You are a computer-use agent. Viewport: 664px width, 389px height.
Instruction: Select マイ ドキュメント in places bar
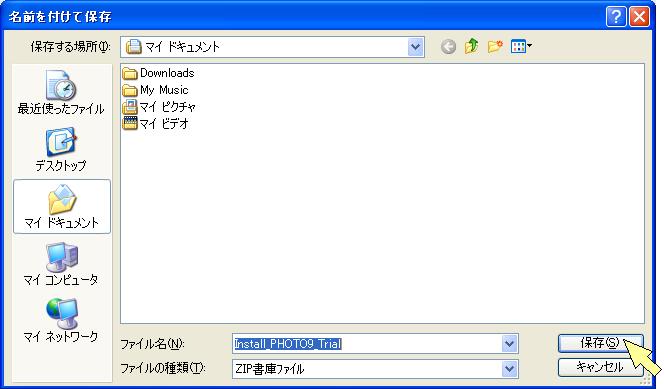coord(62,207)
